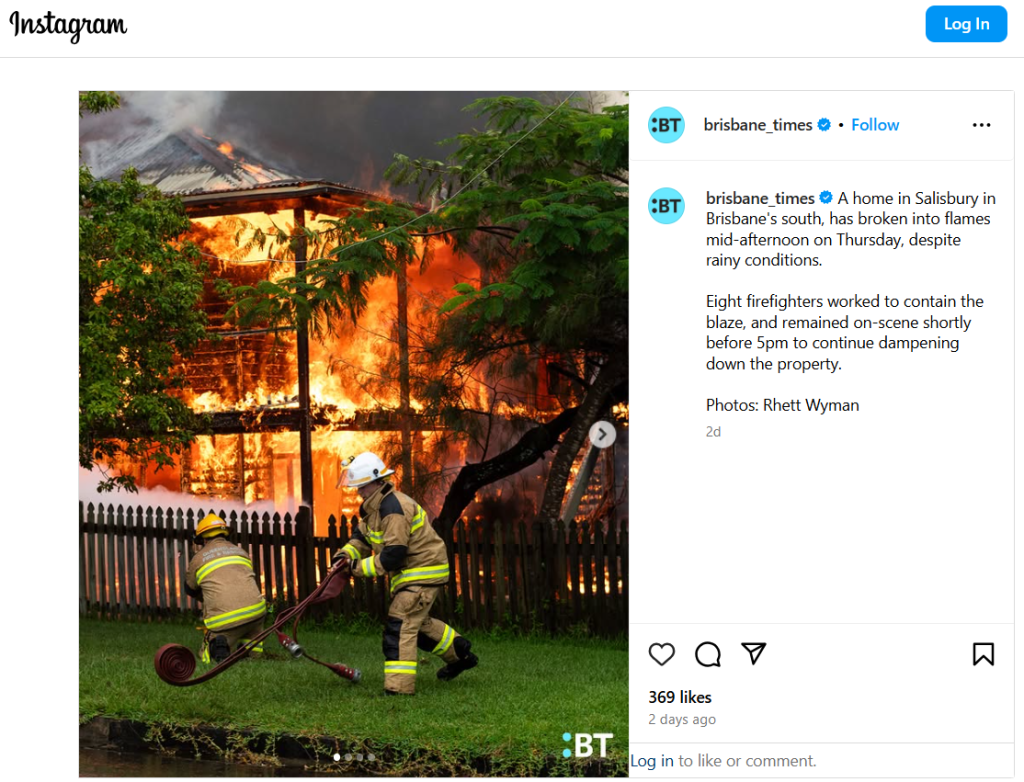Click the '2d' caption timestamp
This screenshot has height=782, width=1024.
click(713, 432)
